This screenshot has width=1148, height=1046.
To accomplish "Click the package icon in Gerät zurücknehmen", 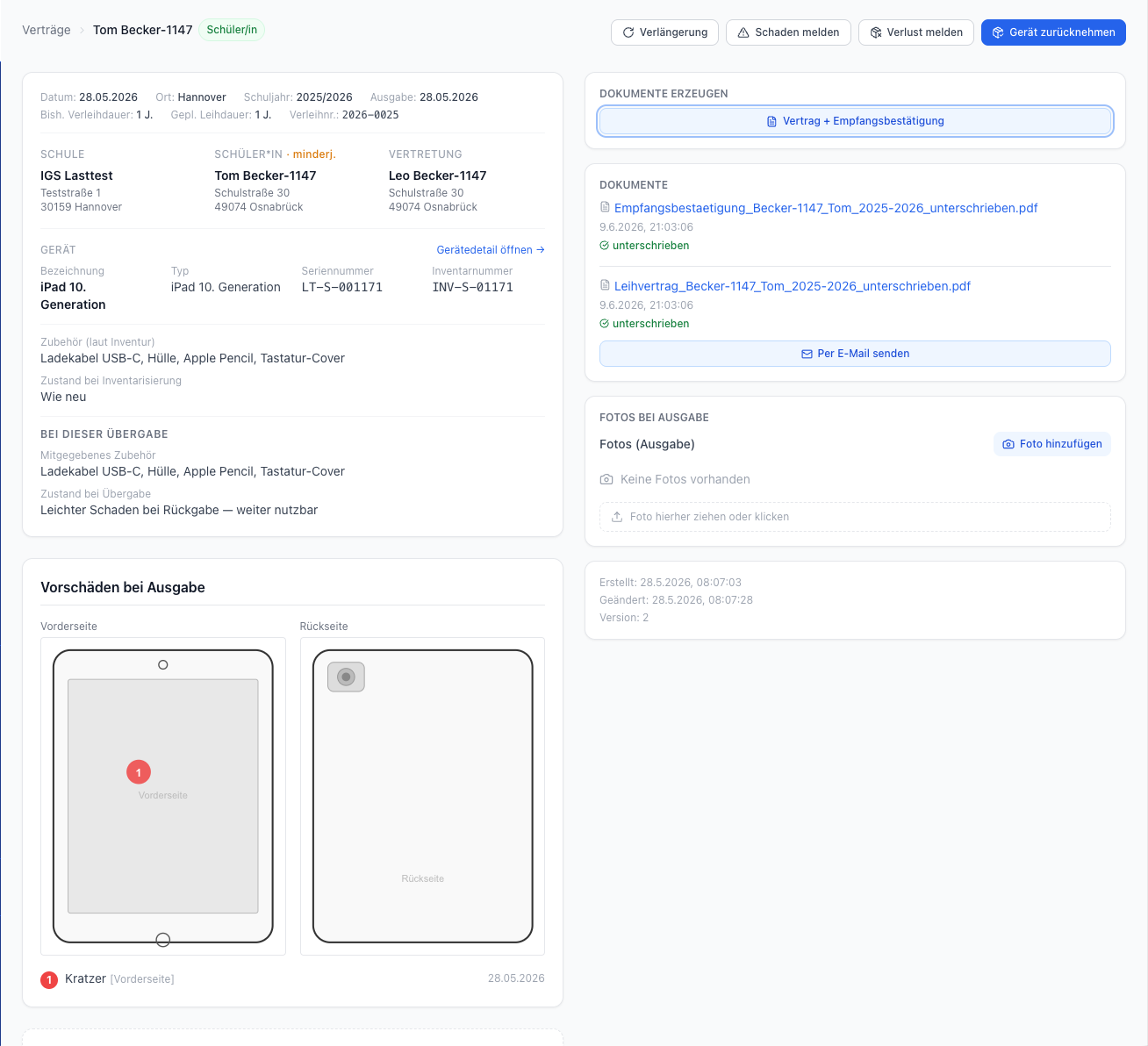I will [998, 32].
